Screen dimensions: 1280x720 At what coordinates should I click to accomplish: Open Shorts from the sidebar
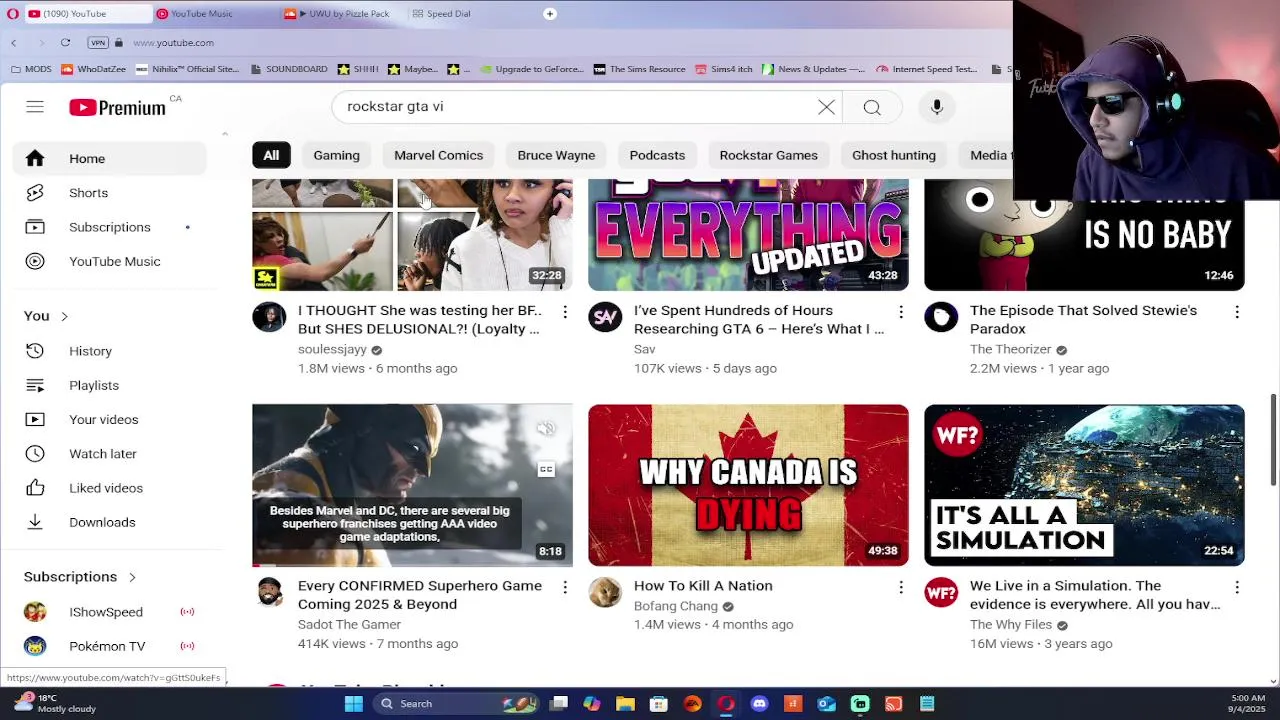coord(110,193)
